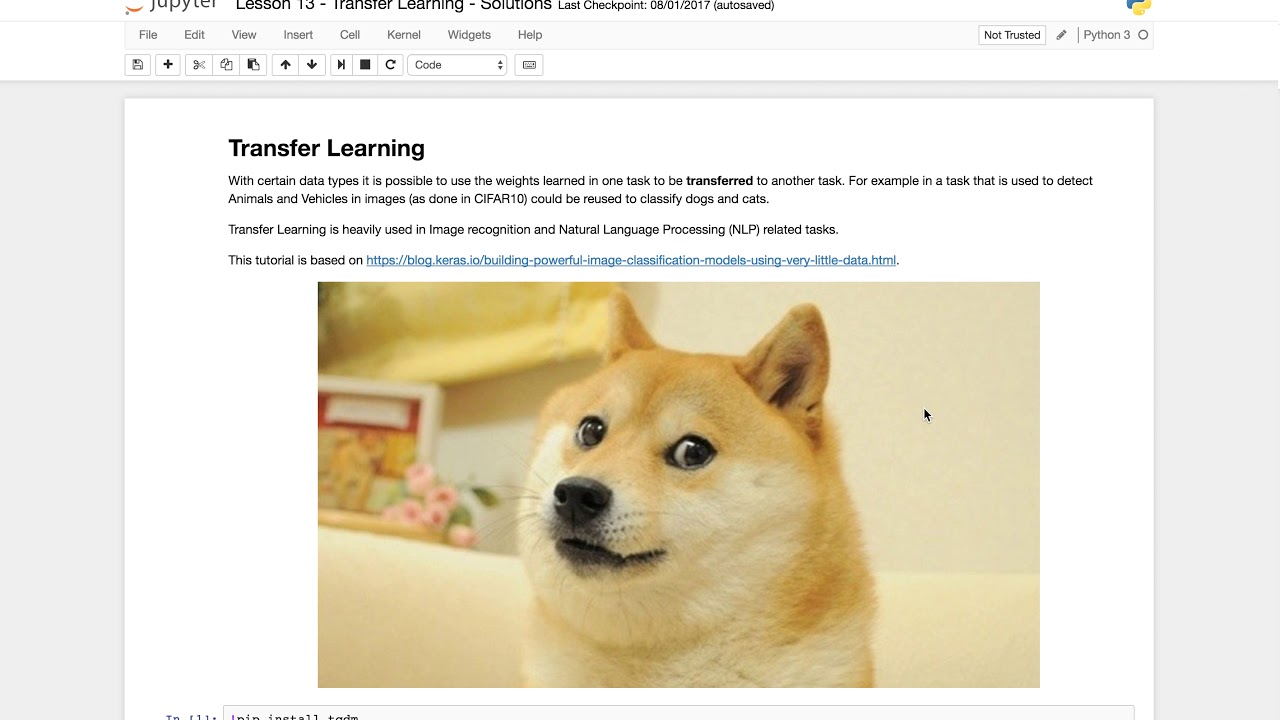Run cell and select next icon
This screenshot has height=720, width=1280.
(x=341, y=65)
